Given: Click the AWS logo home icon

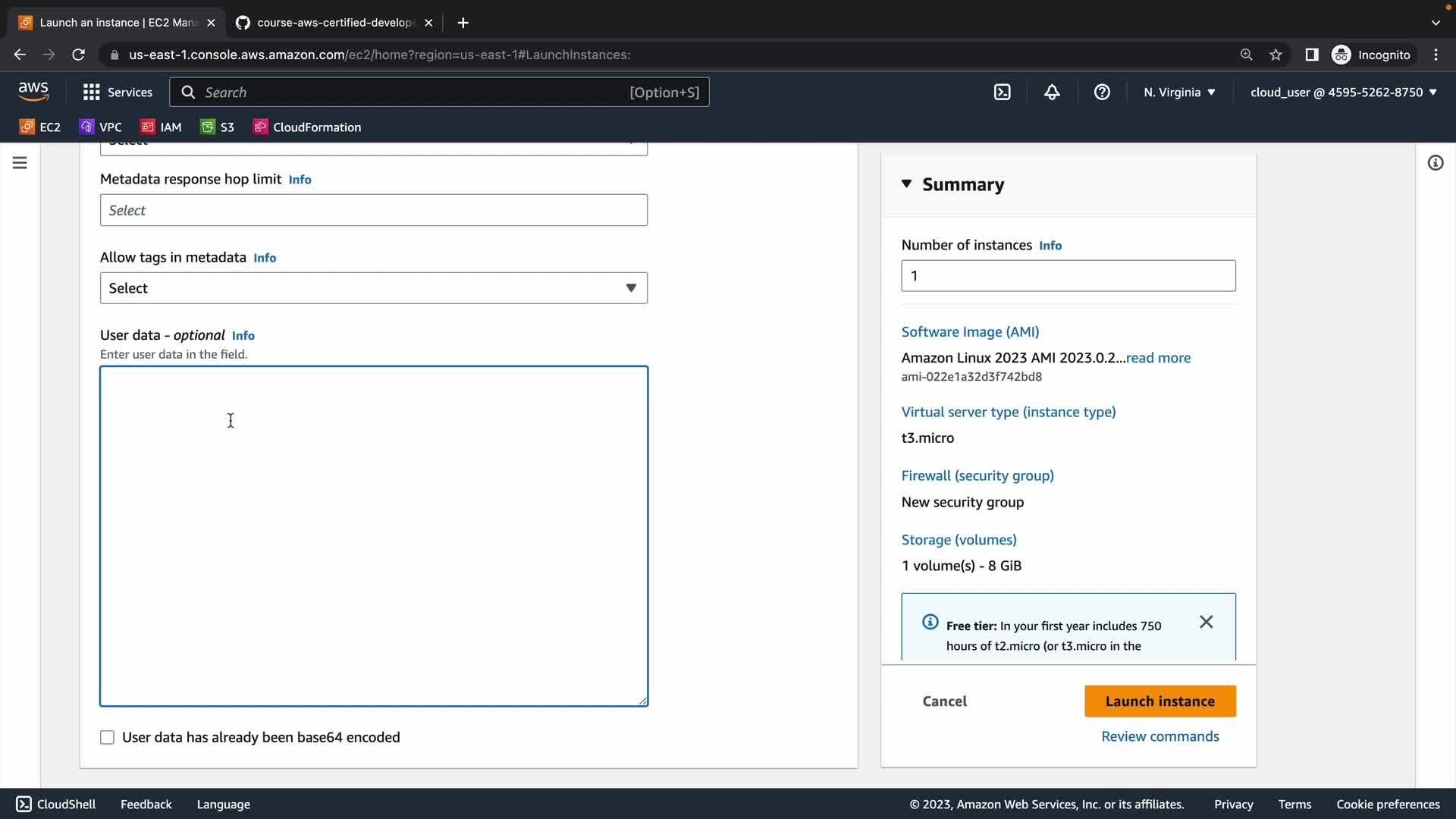Looking at the screenshot, I should (x=33, y=92).
